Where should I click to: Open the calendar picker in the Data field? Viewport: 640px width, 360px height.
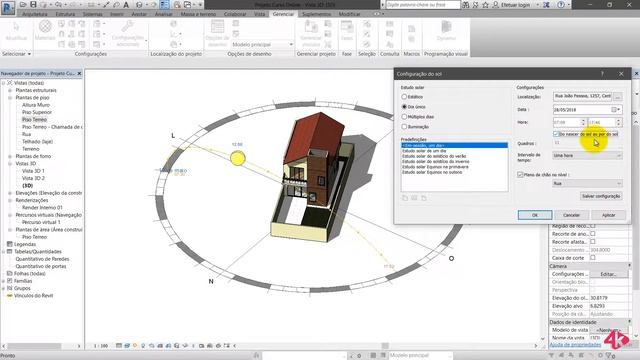coord(616,110)
